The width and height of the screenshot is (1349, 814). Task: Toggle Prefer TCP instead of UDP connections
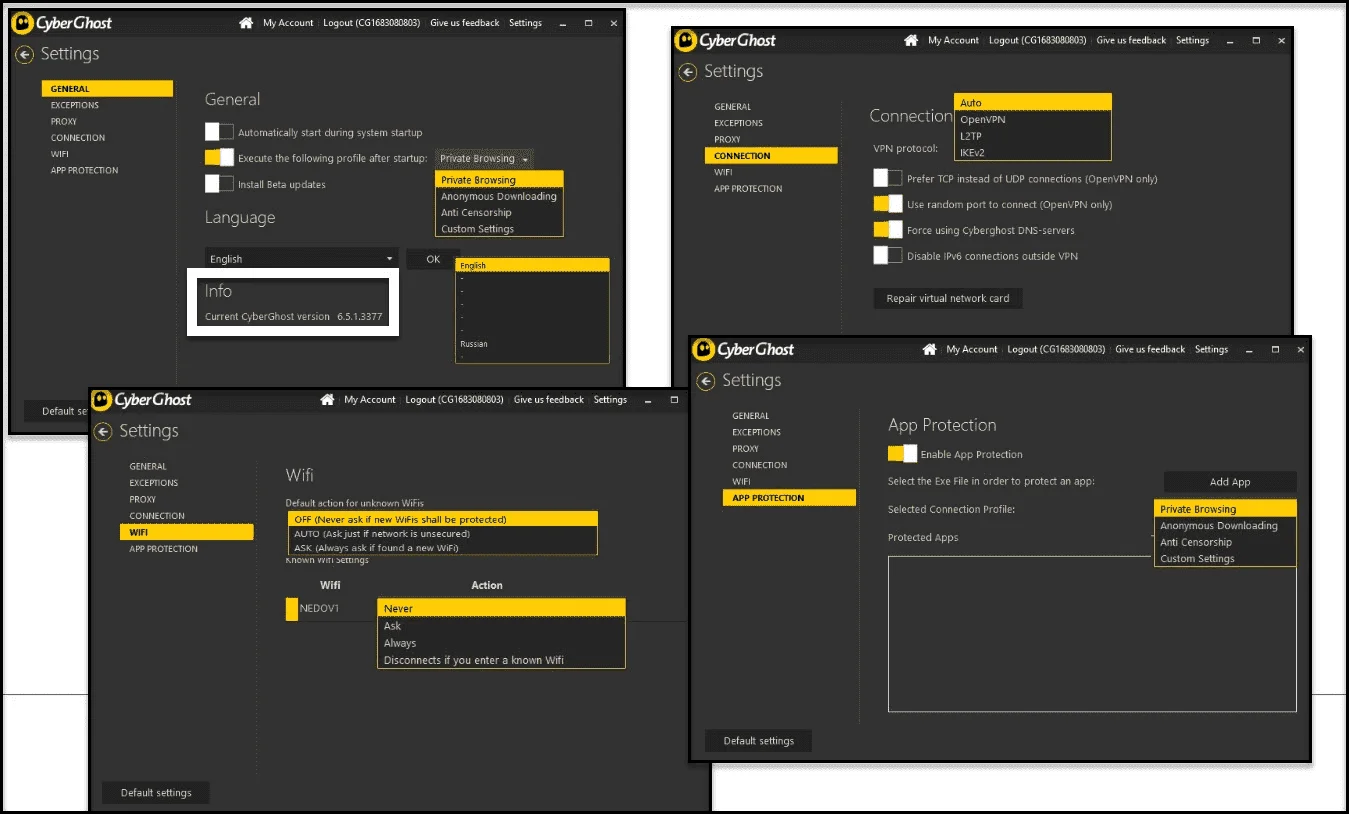(888, 178)
